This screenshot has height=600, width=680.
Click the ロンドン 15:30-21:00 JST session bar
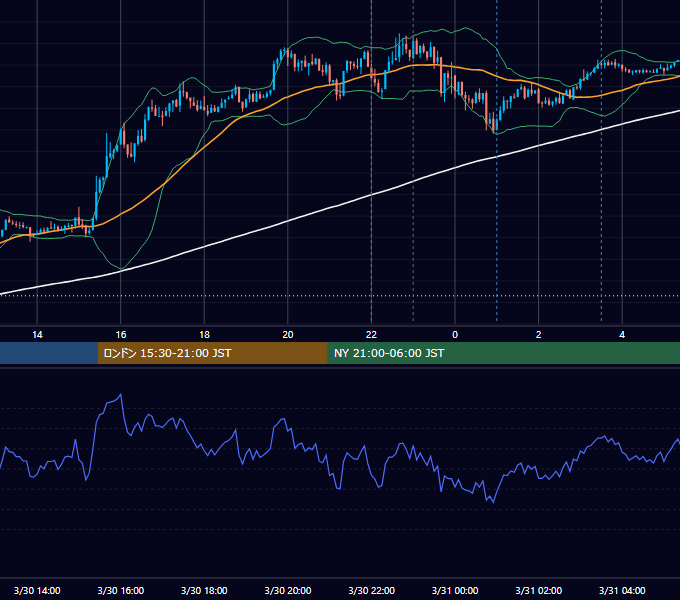212,353
